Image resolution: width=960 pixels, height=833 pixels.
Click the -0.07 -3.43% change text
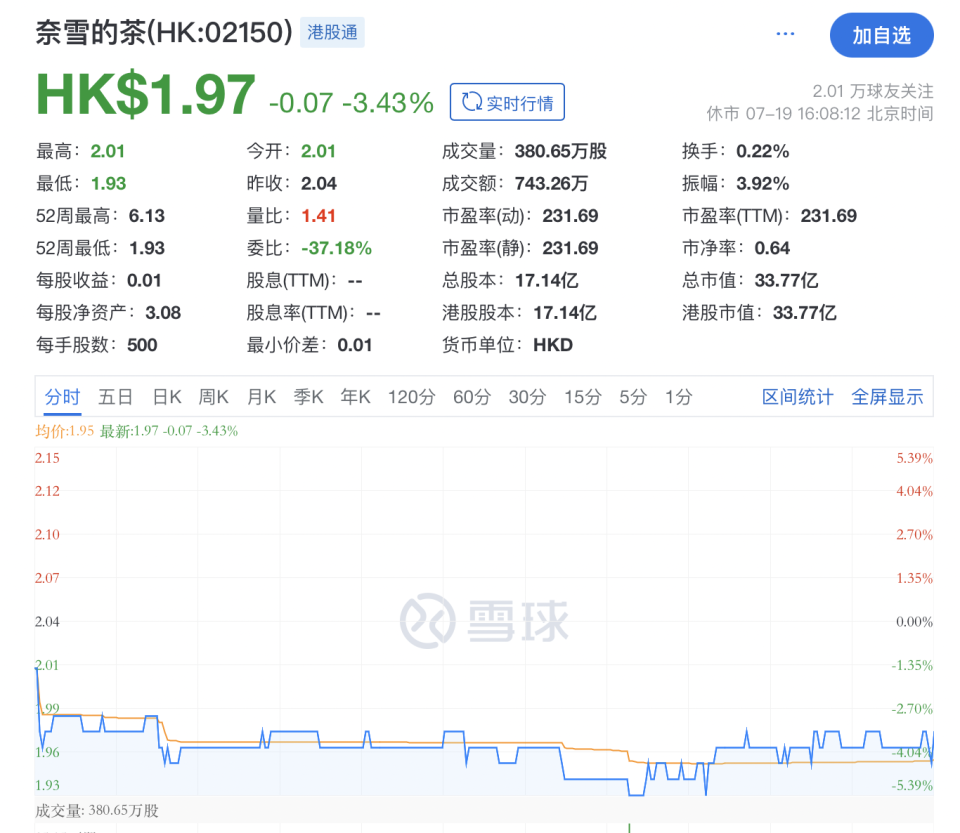coord(351,103)
